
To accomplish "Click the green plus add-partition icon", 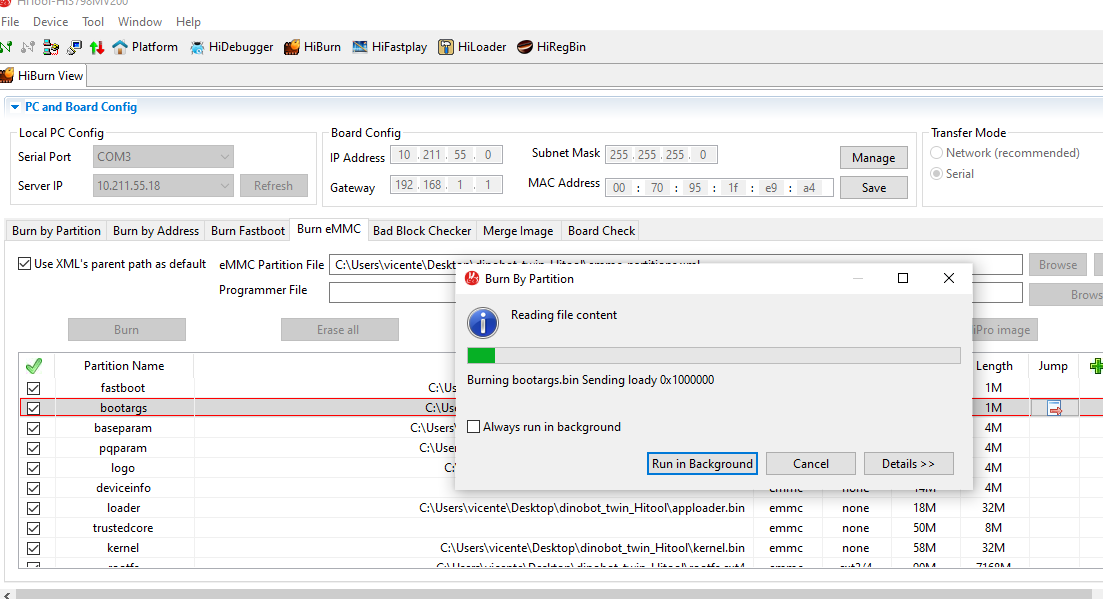I will pyautogui.click(x=1096, y=366).
